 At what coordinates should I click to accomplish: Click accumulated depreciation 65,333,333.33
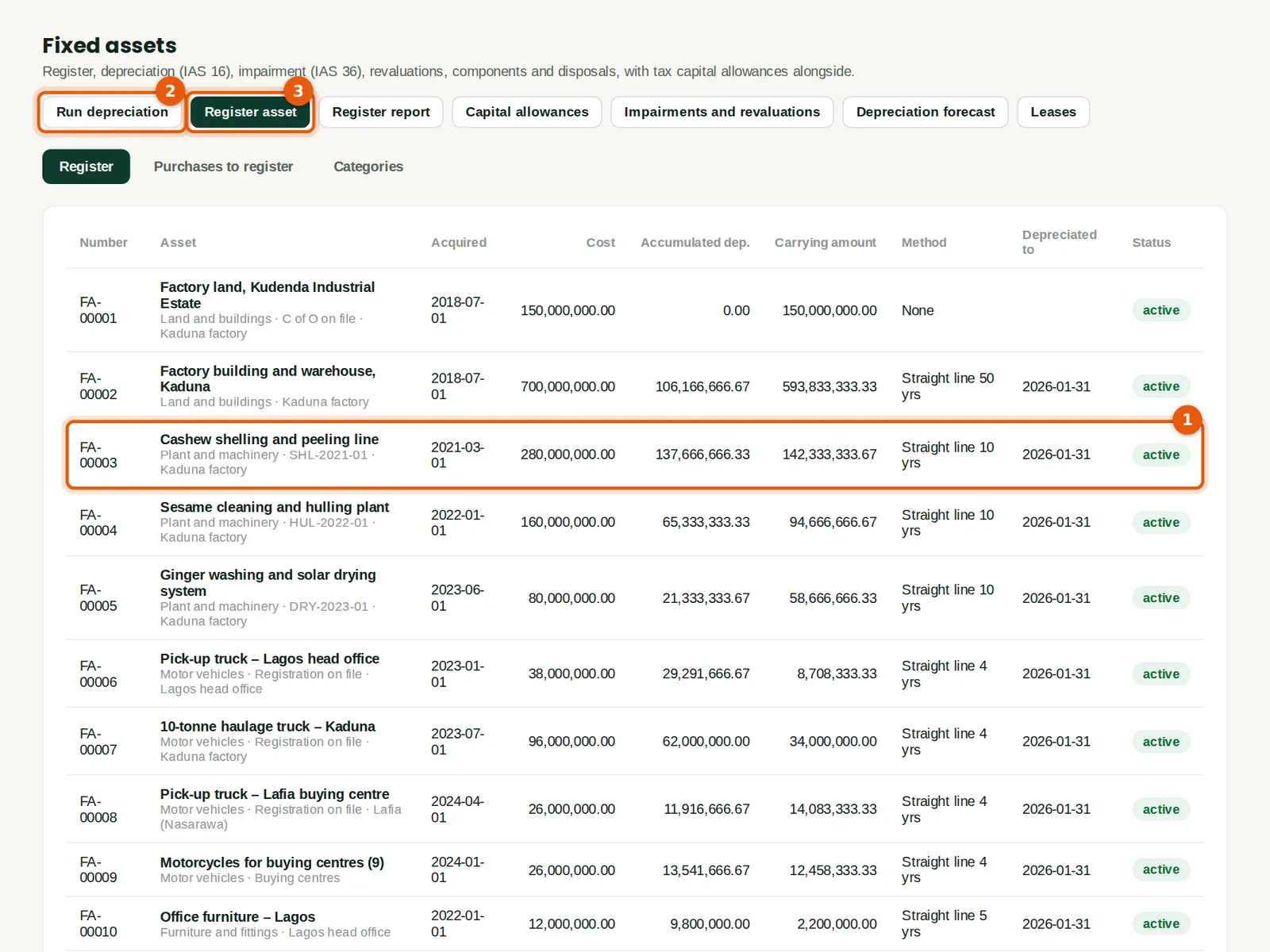pos(706,522)
